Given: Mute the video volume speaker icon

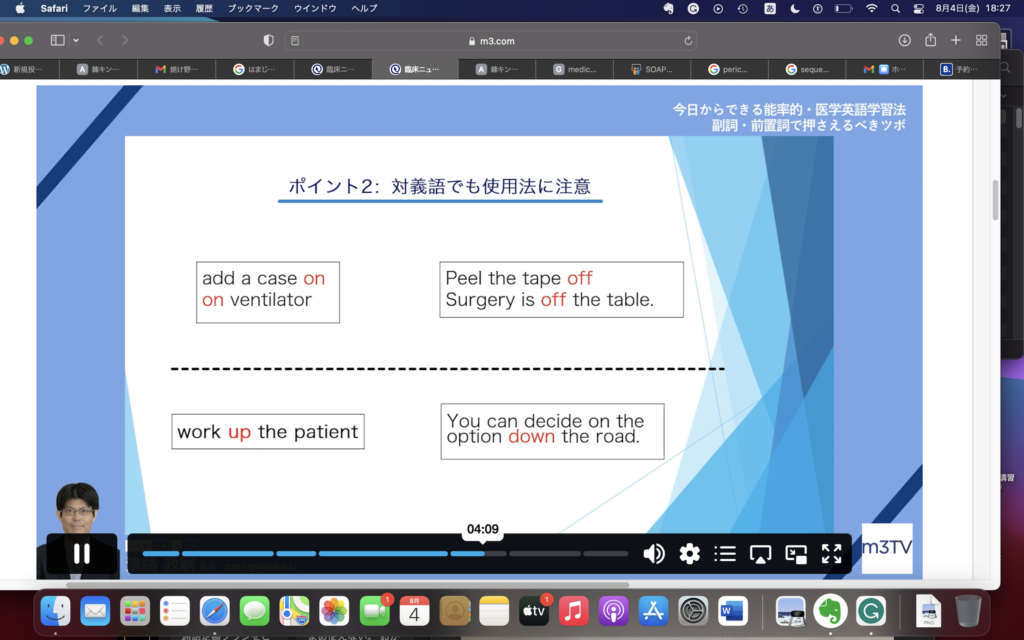Looking at the screenshot, I should click(654, 553).
